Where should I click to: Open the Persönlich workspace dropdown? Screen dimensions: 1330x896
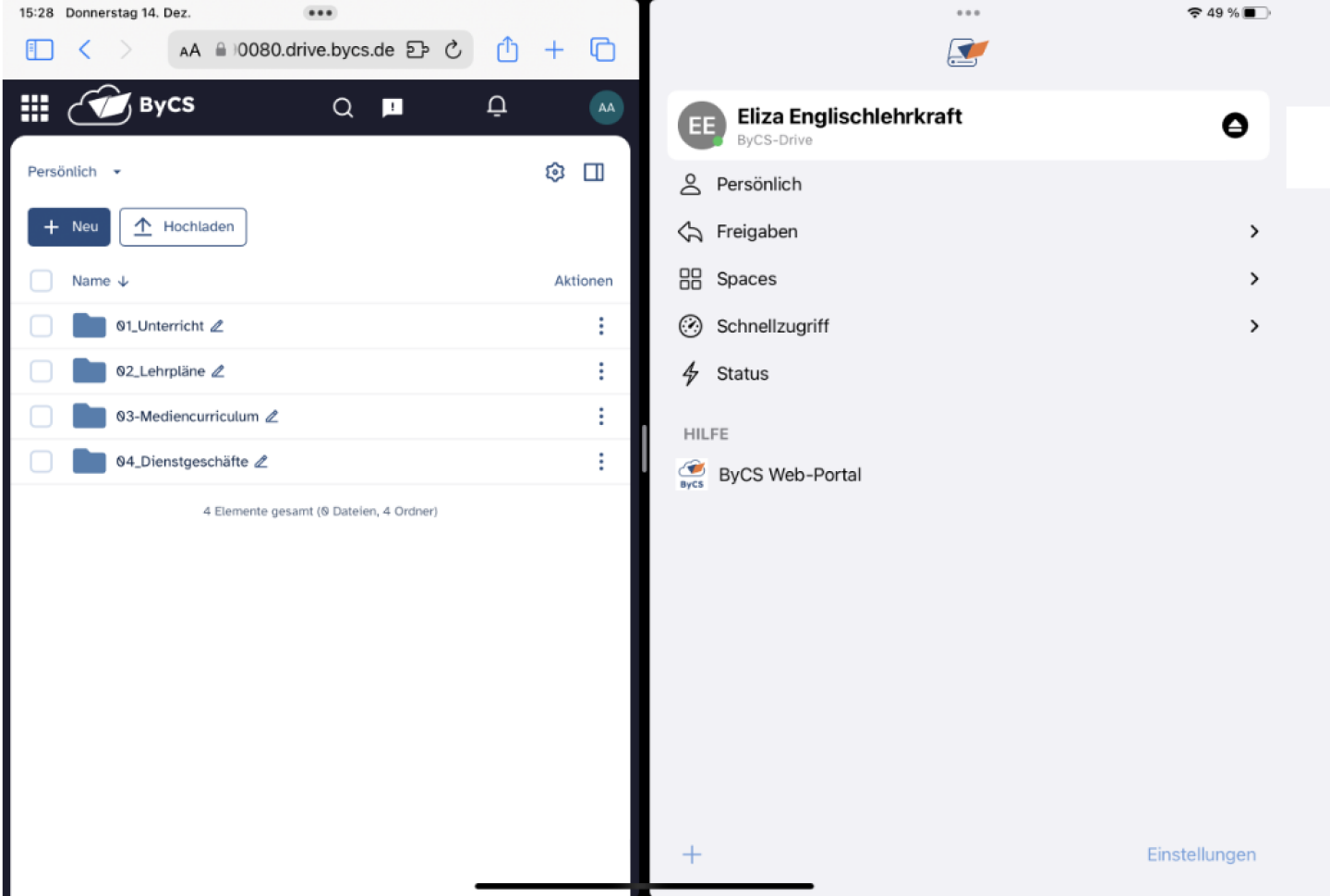click(74, 171)
